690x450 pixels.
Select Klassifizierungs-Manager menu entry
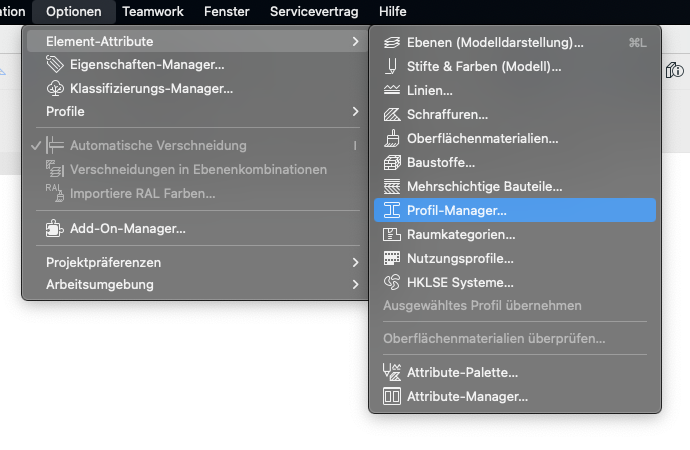click(151, 88)
